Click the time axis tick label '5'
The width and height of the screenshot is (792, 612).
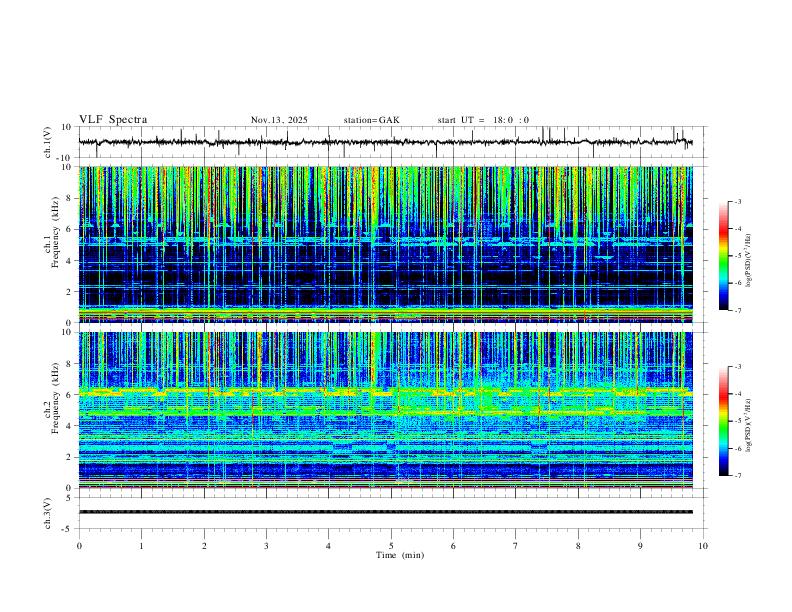(x=391, y=546)
